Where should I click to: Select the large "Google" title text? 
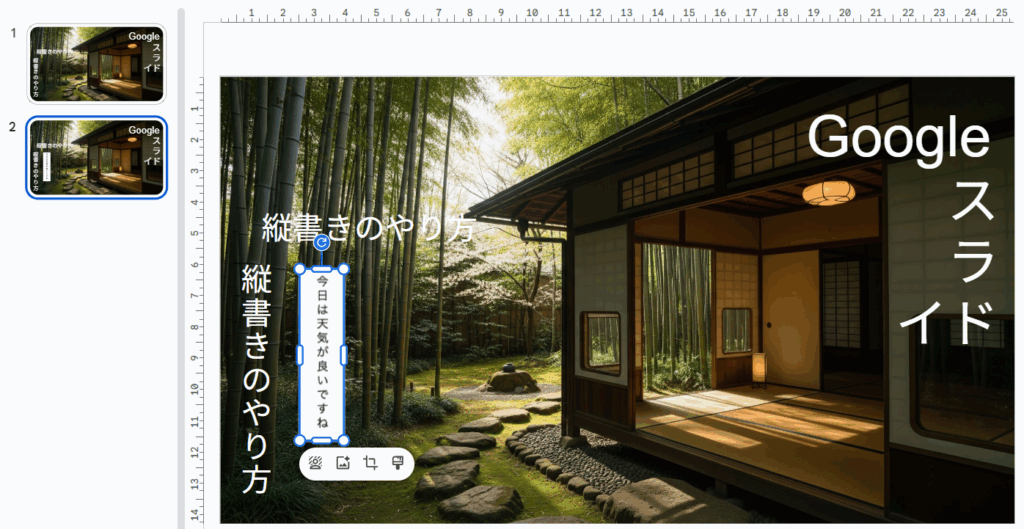pos(897,137)
